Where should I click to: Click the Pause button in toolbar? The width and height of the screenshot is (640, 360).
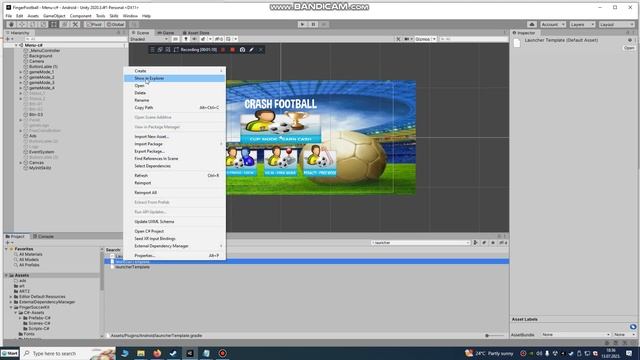(313, 24)
